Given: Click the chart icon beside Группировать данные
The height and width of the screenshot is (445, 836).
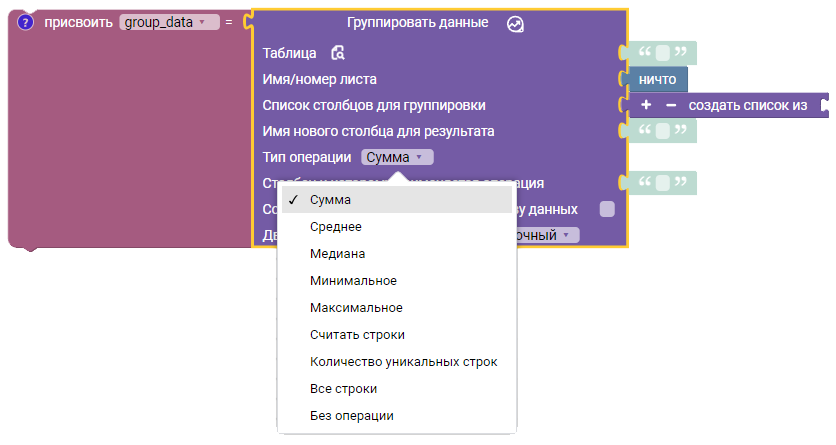Looking at the screenshot, I should click(515, 24).
